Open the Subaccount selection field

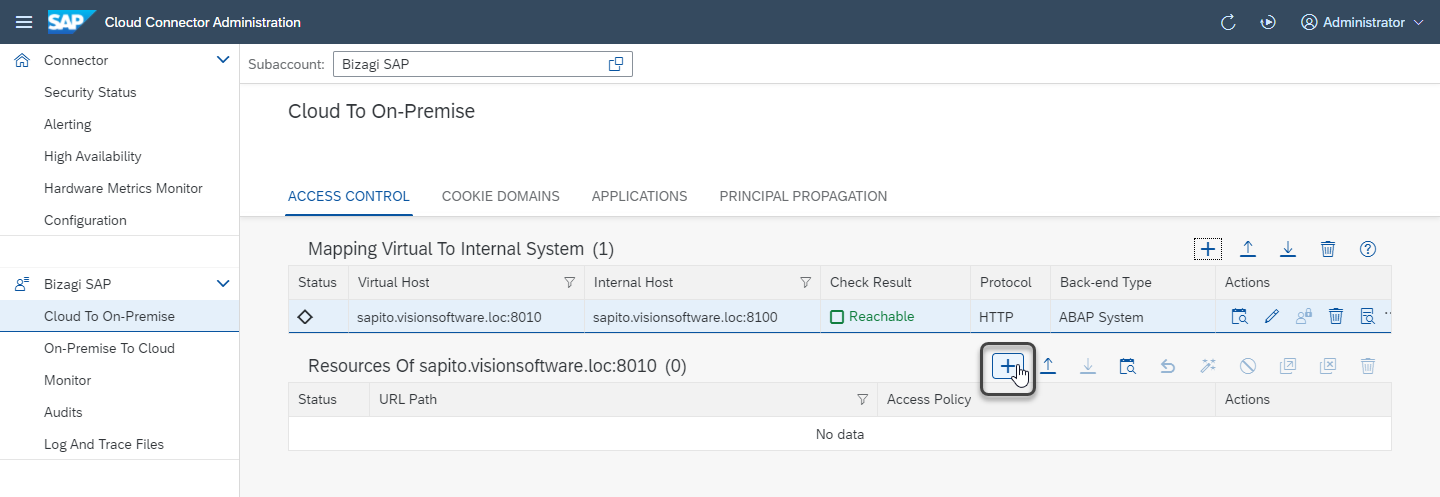pos(482,64)
